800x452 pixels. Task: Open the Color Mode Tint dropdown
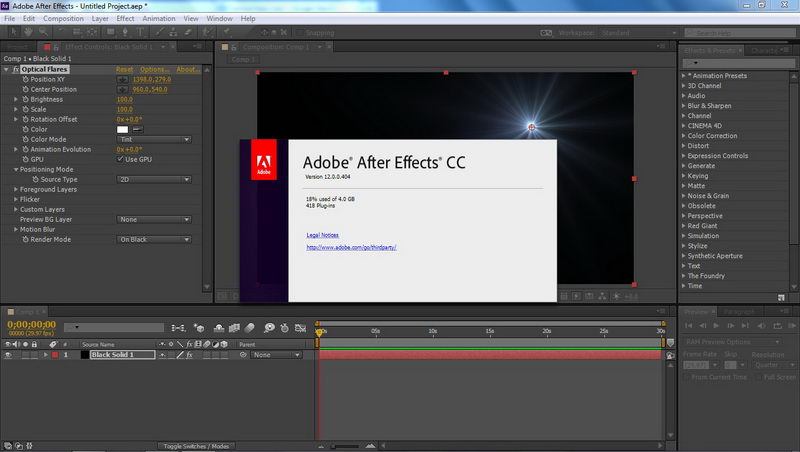(x=154, y=139)
